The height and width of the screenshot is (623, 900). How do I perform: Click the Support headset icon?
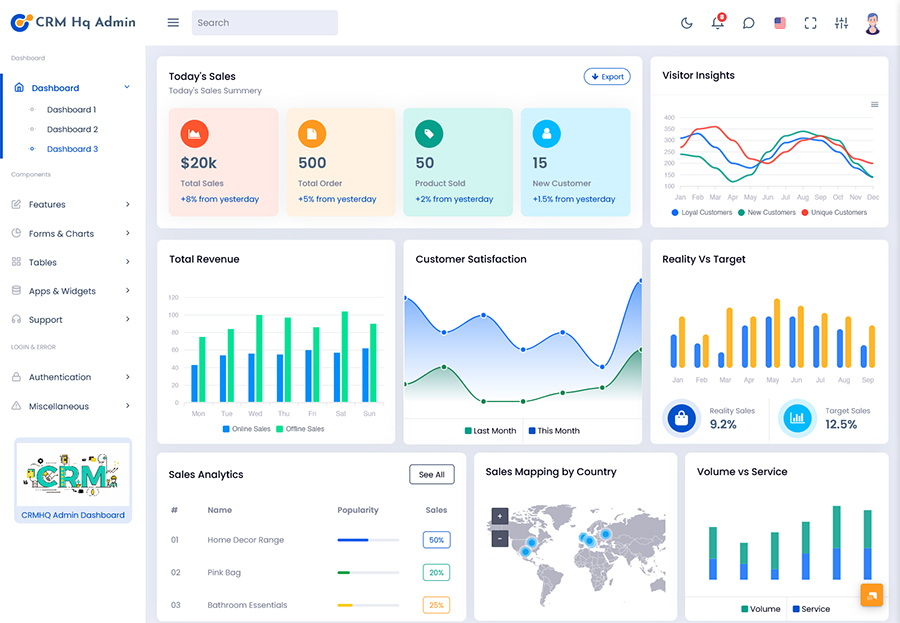[16, 319]
